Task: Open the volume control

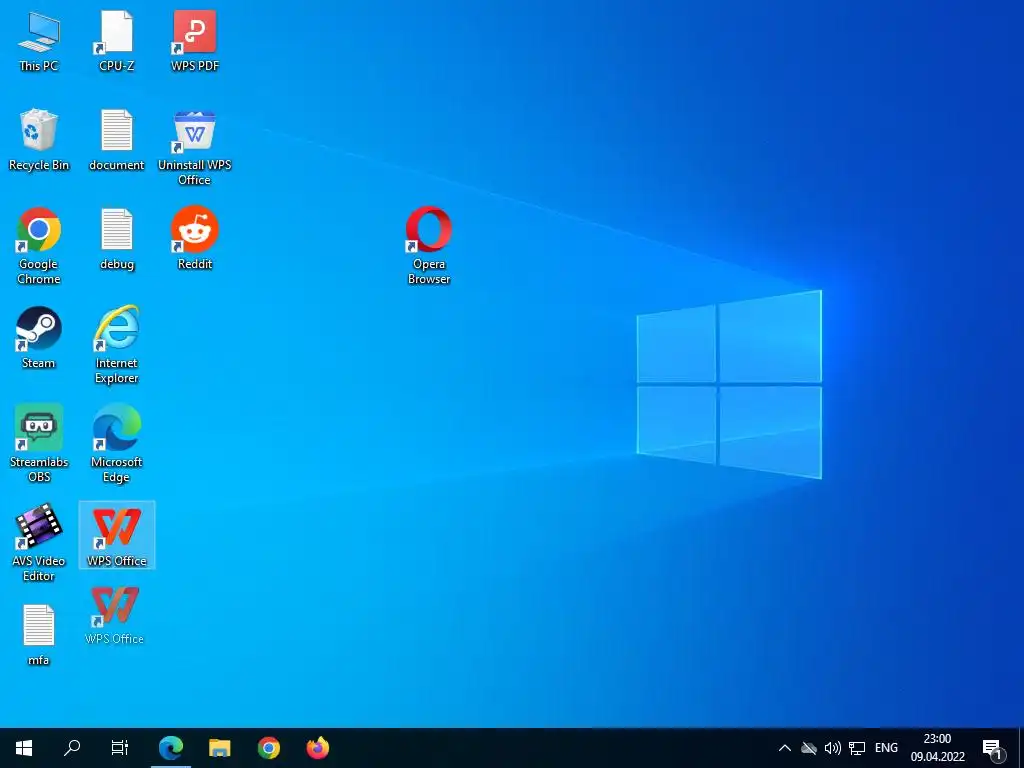Action: pos(833,748)
